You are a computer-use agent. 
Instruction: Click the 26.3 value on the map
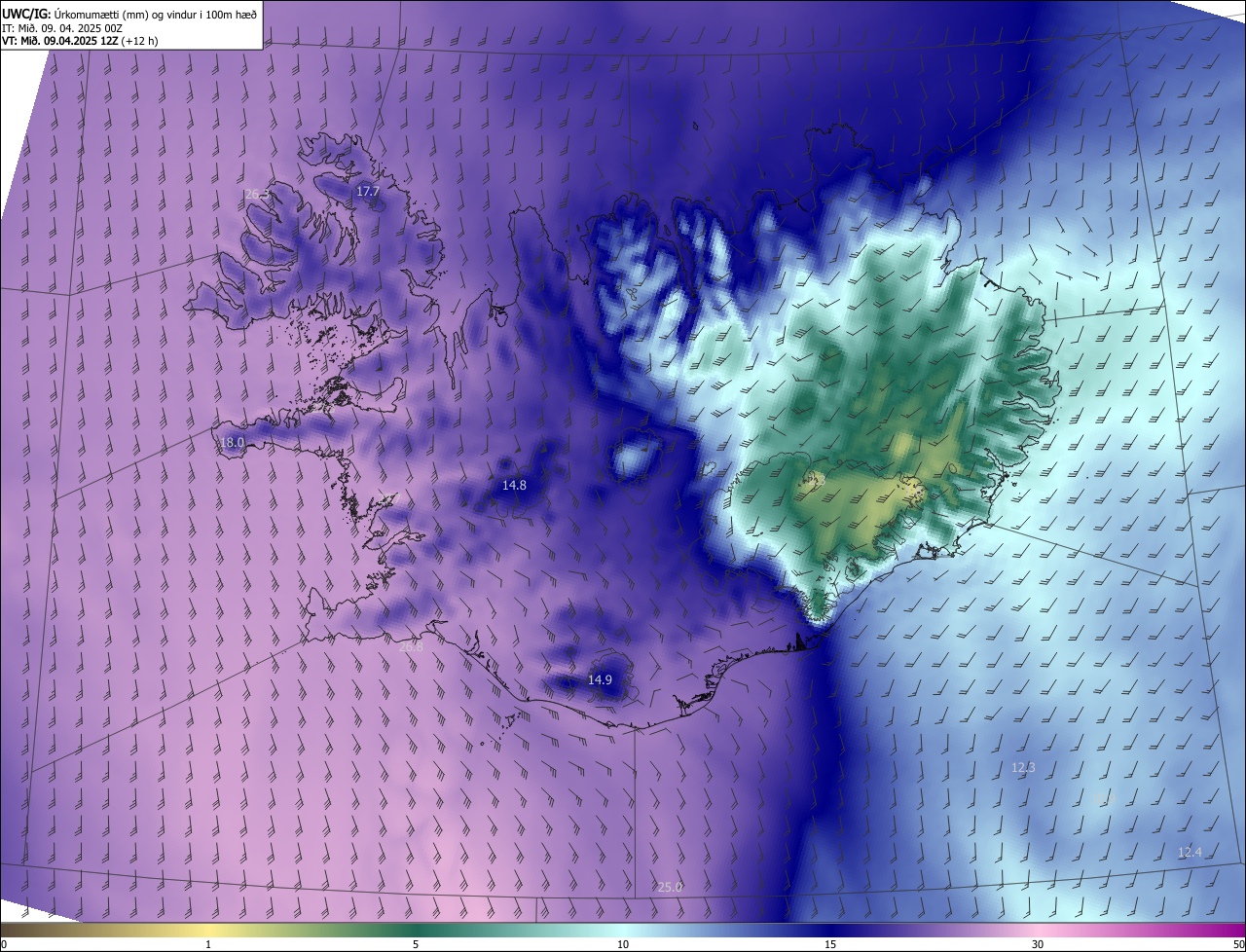(257, 195)
